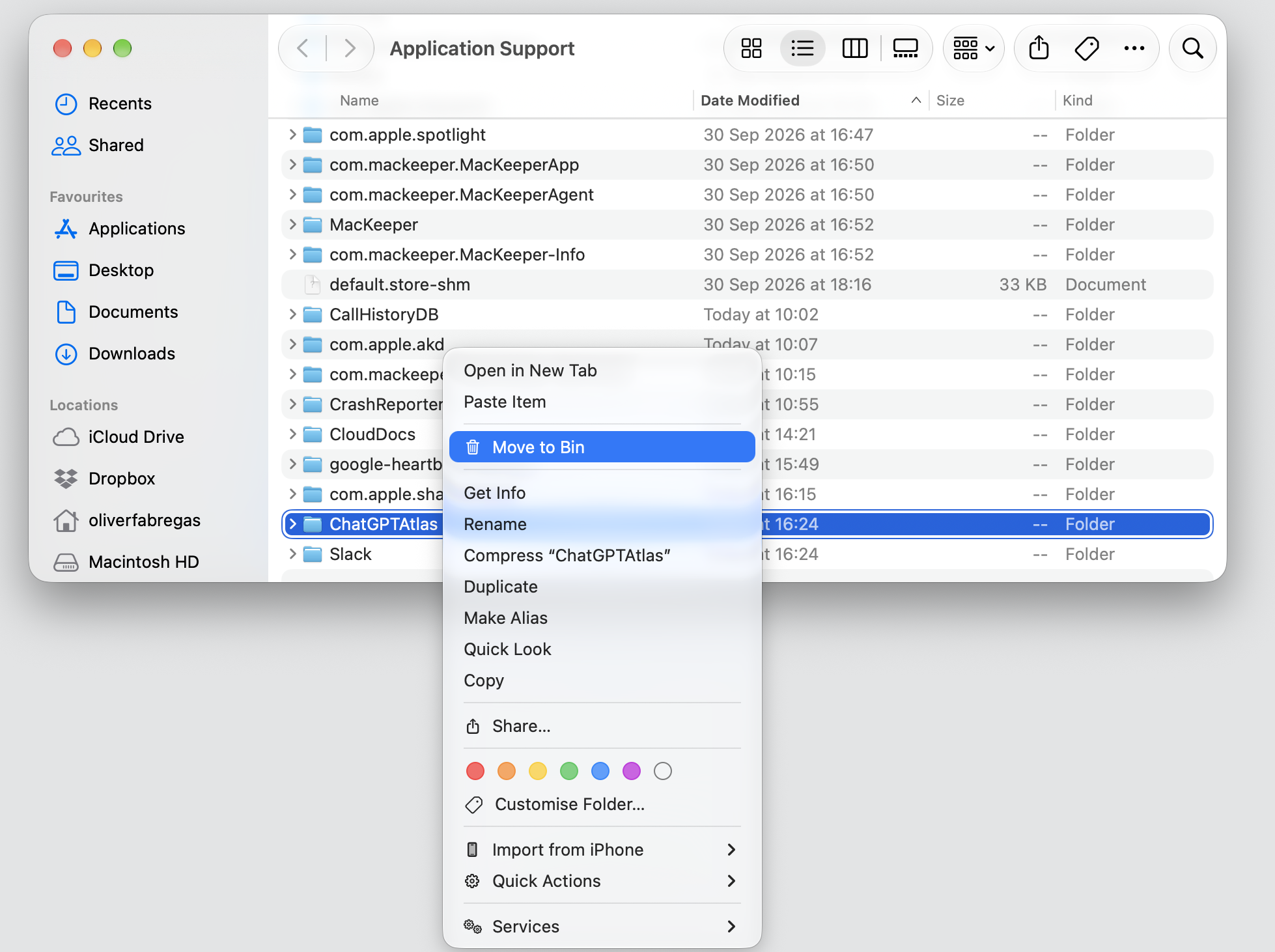Open the group-by options dropdown
This screenshot has width=1275, height=952.
974,48
